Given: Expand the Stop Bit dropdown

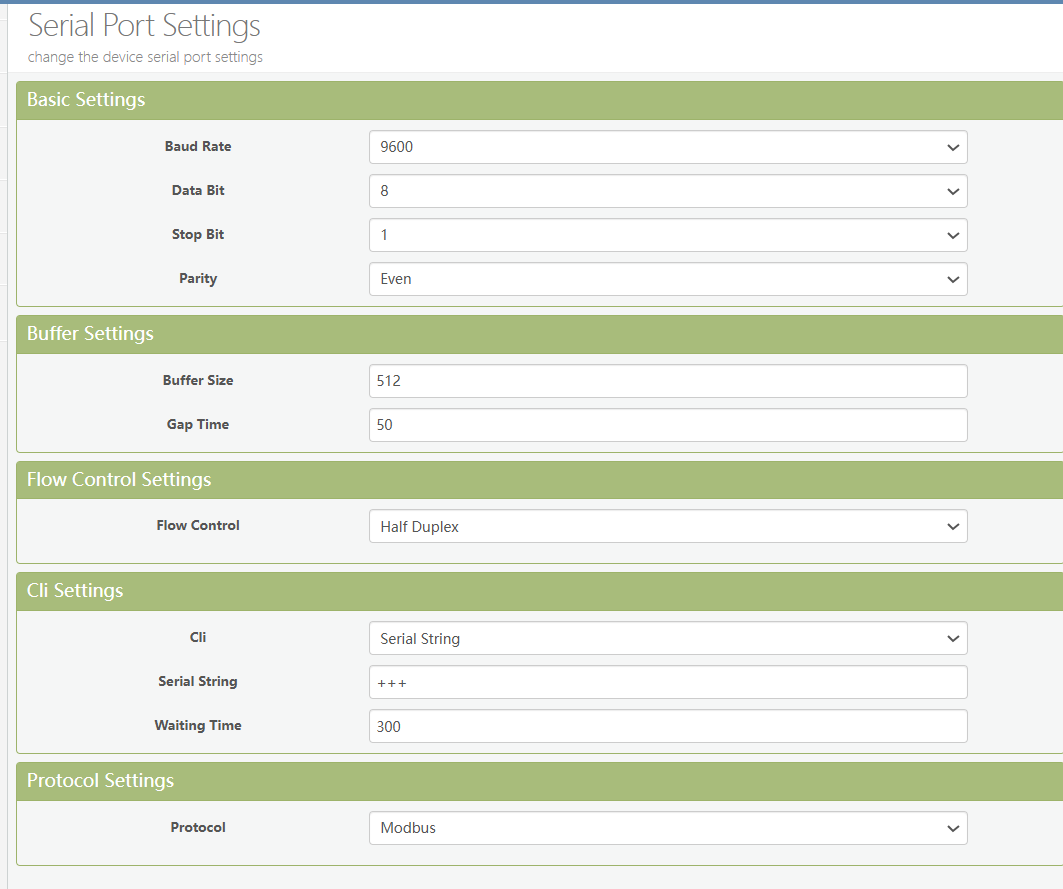Looking at the screenshot, I should (668, 235).
